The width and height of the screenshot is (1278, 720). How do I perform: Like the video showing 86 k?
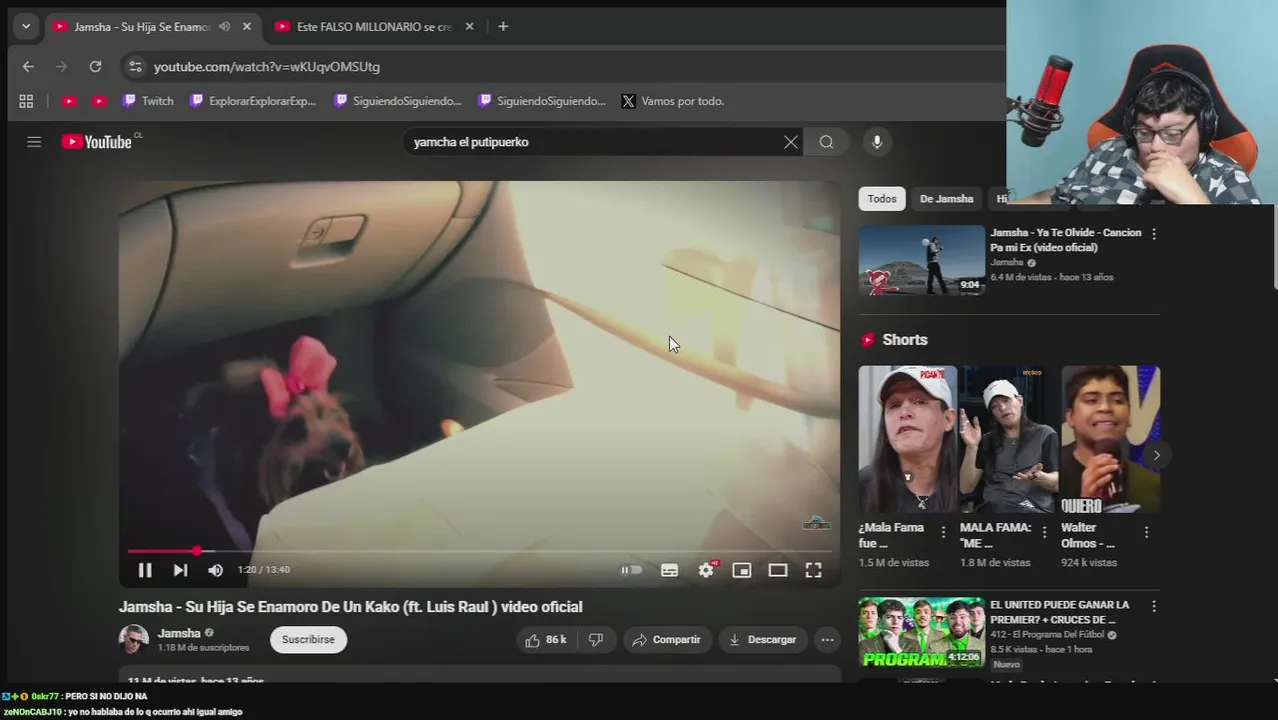546,640
